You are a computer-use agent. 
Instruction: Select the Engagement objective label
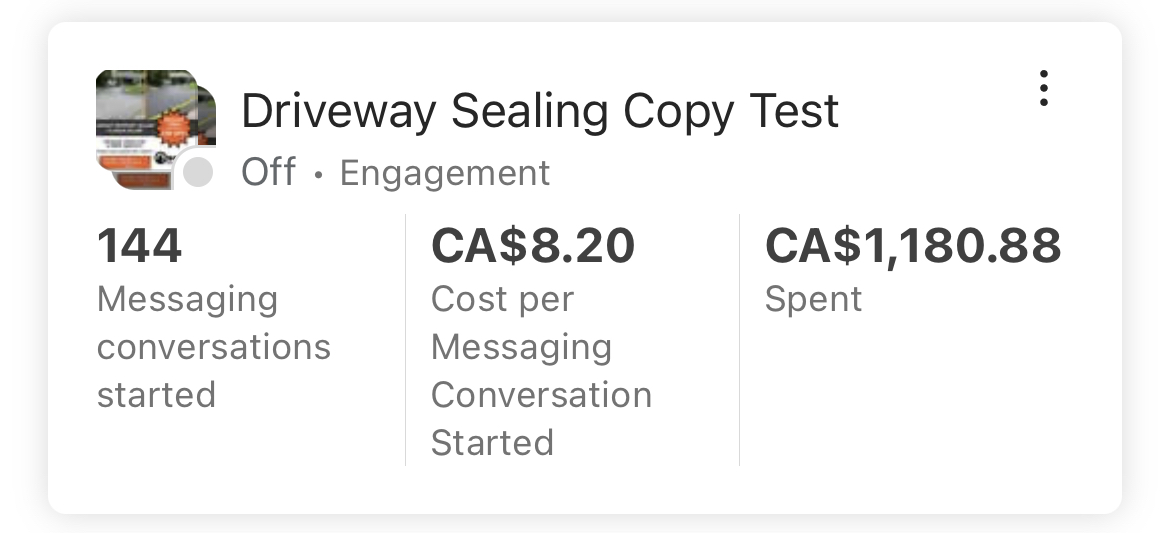445,173
